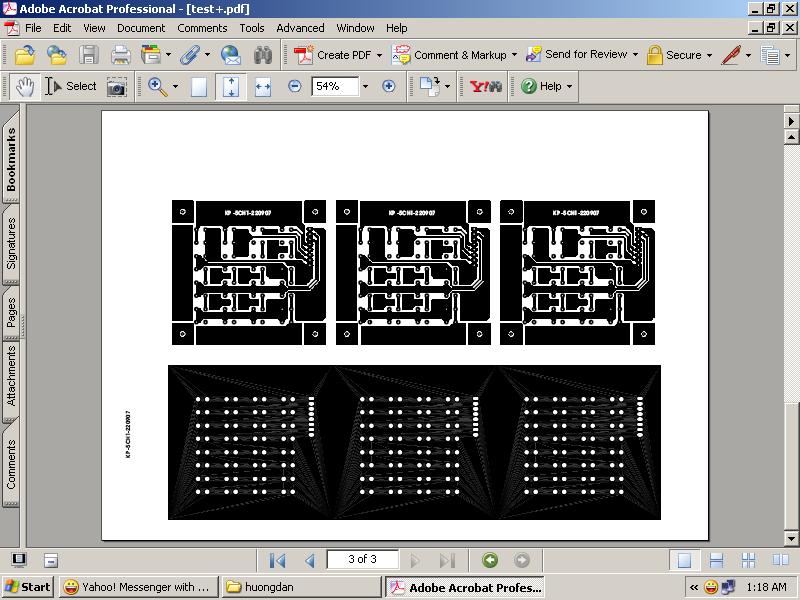The height and width of the screenshot is (600, 800).
Task: Click Comment & Markup button
Action: click(x=449, y=55)
